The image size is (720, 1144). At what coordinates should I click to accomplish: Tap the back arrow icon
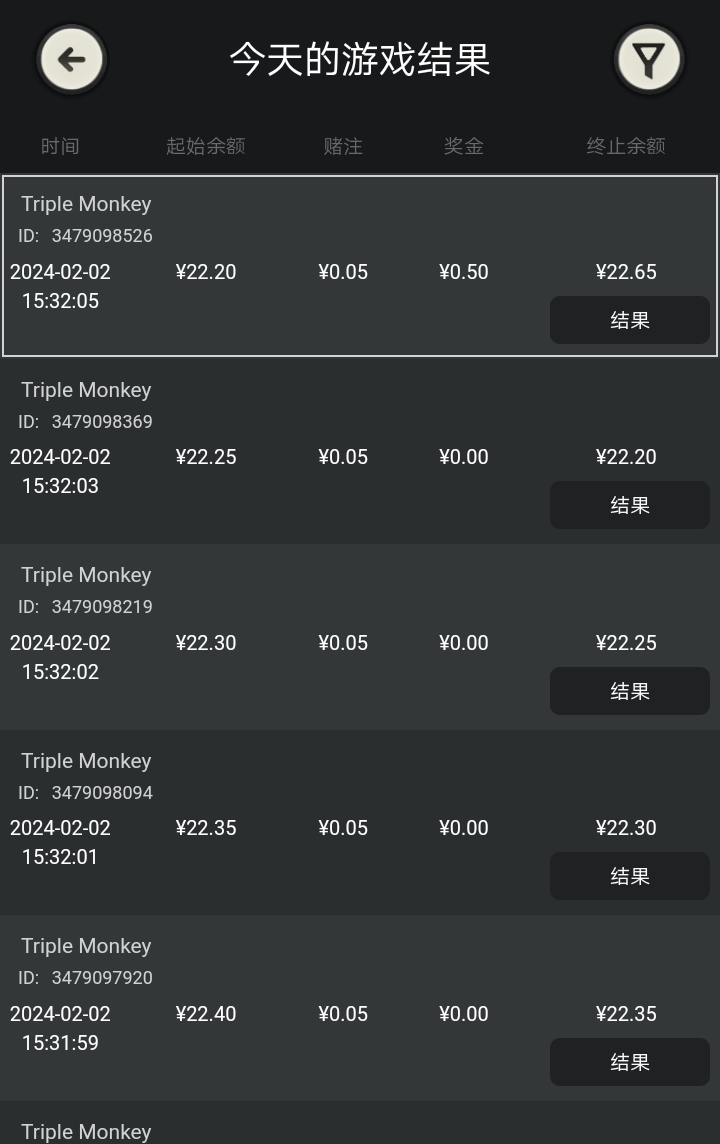click(x=71, y=60)
